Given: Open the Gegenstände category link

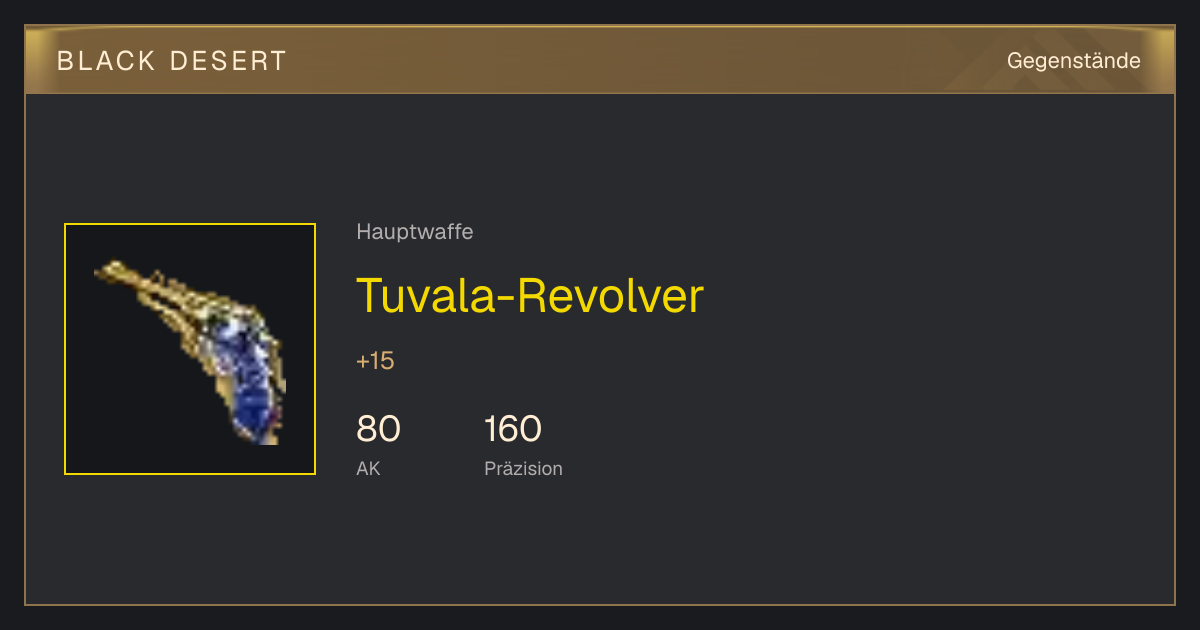Looking at the screenshot, I should (x=1074, y=61).
